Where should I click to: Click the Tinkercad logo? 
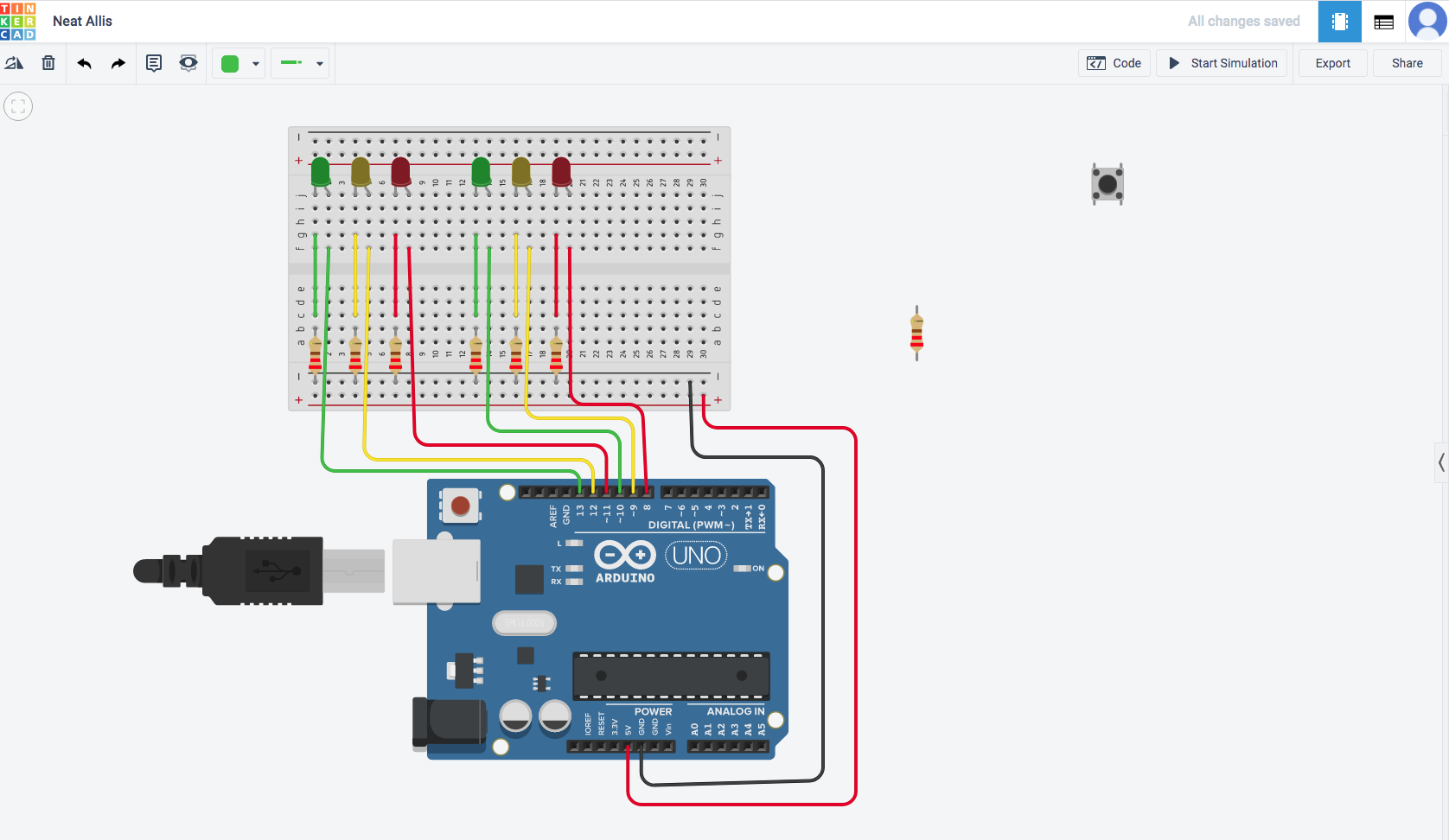18,20
